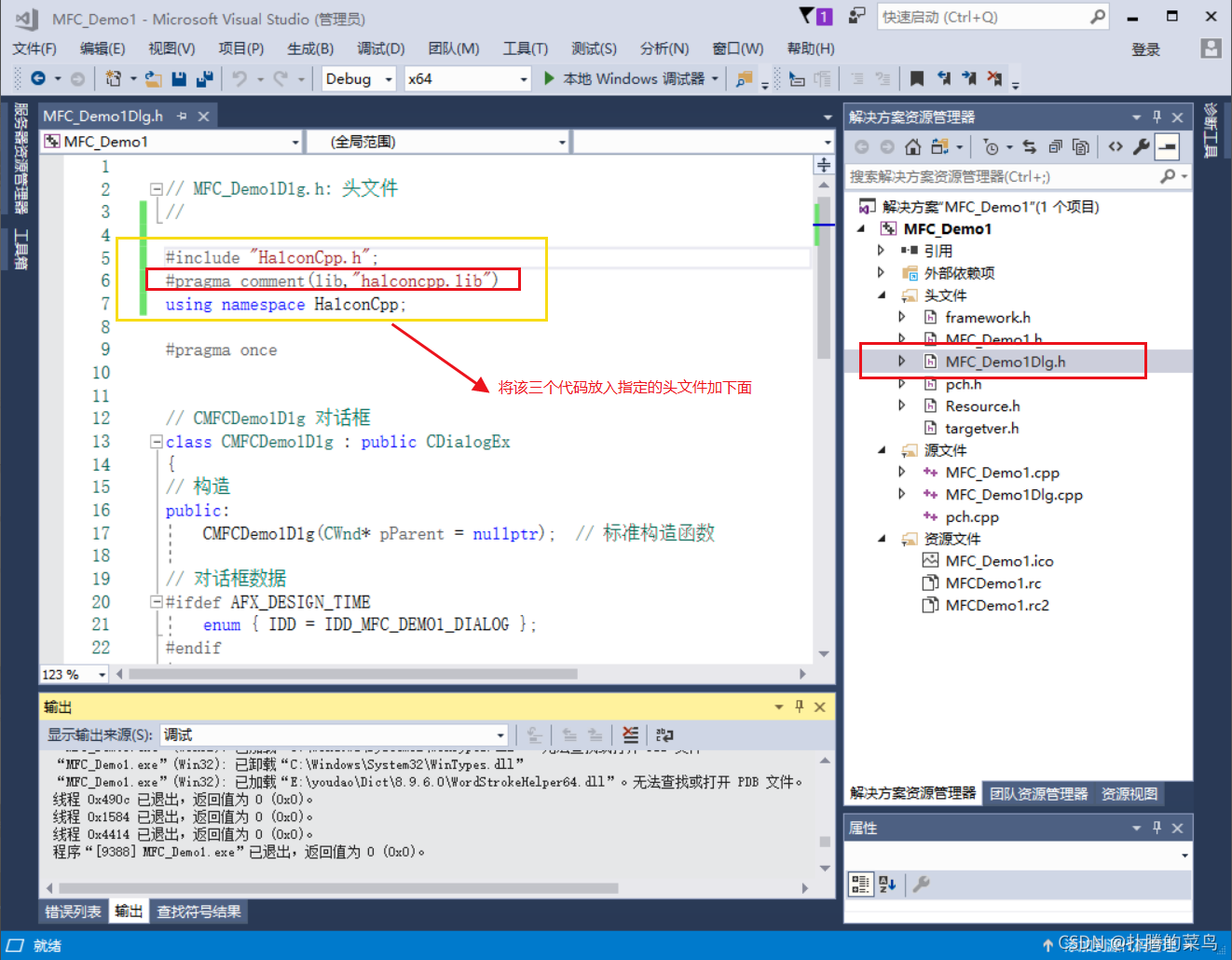Screen dimensions: 1232x960
Task: Select MFCDemo1.rc2 in Solution Explorer
Action: [997, 606]
